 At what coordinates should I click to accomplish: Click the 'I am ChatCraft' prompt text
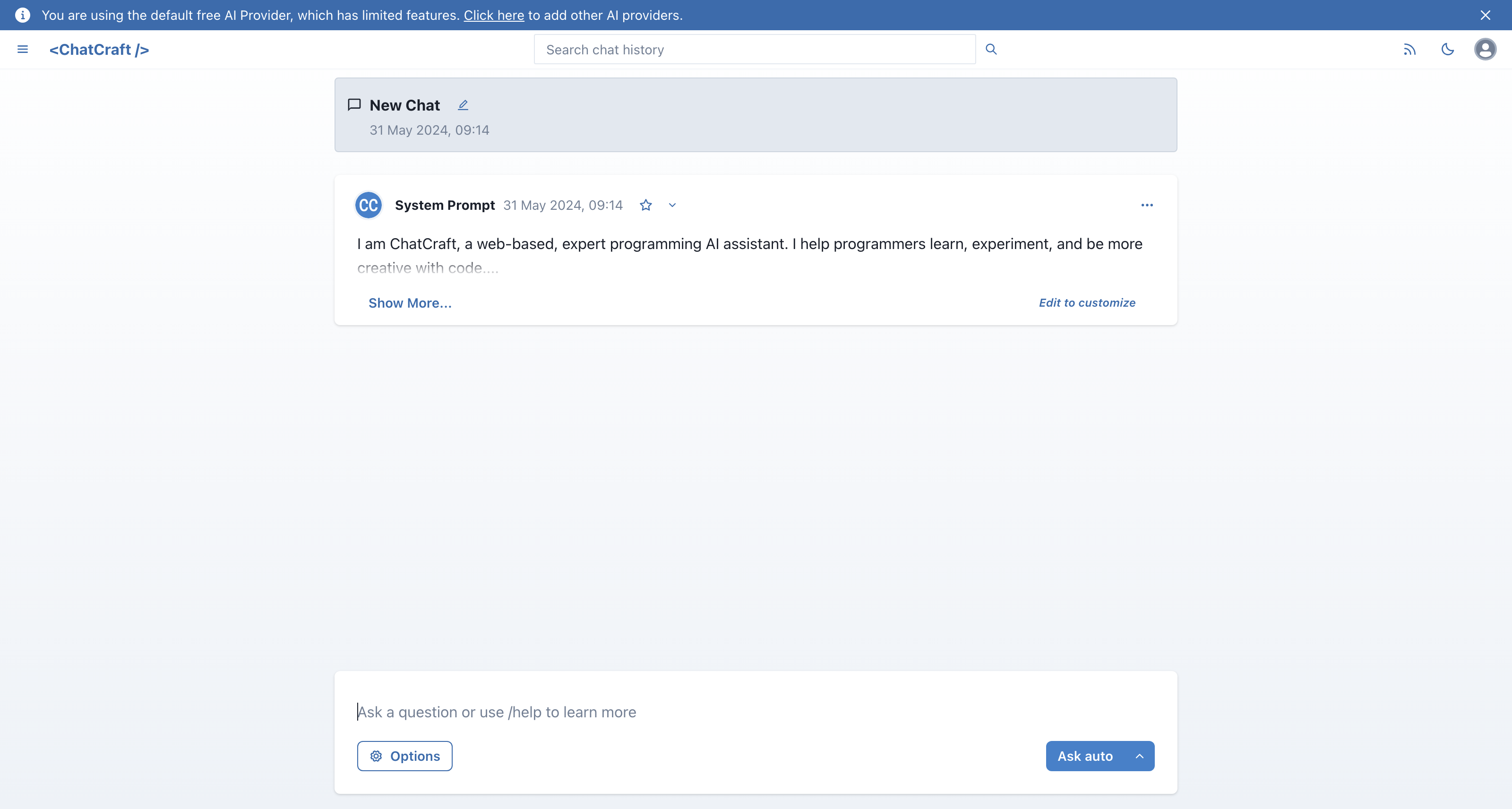click(x=749, y=255)
